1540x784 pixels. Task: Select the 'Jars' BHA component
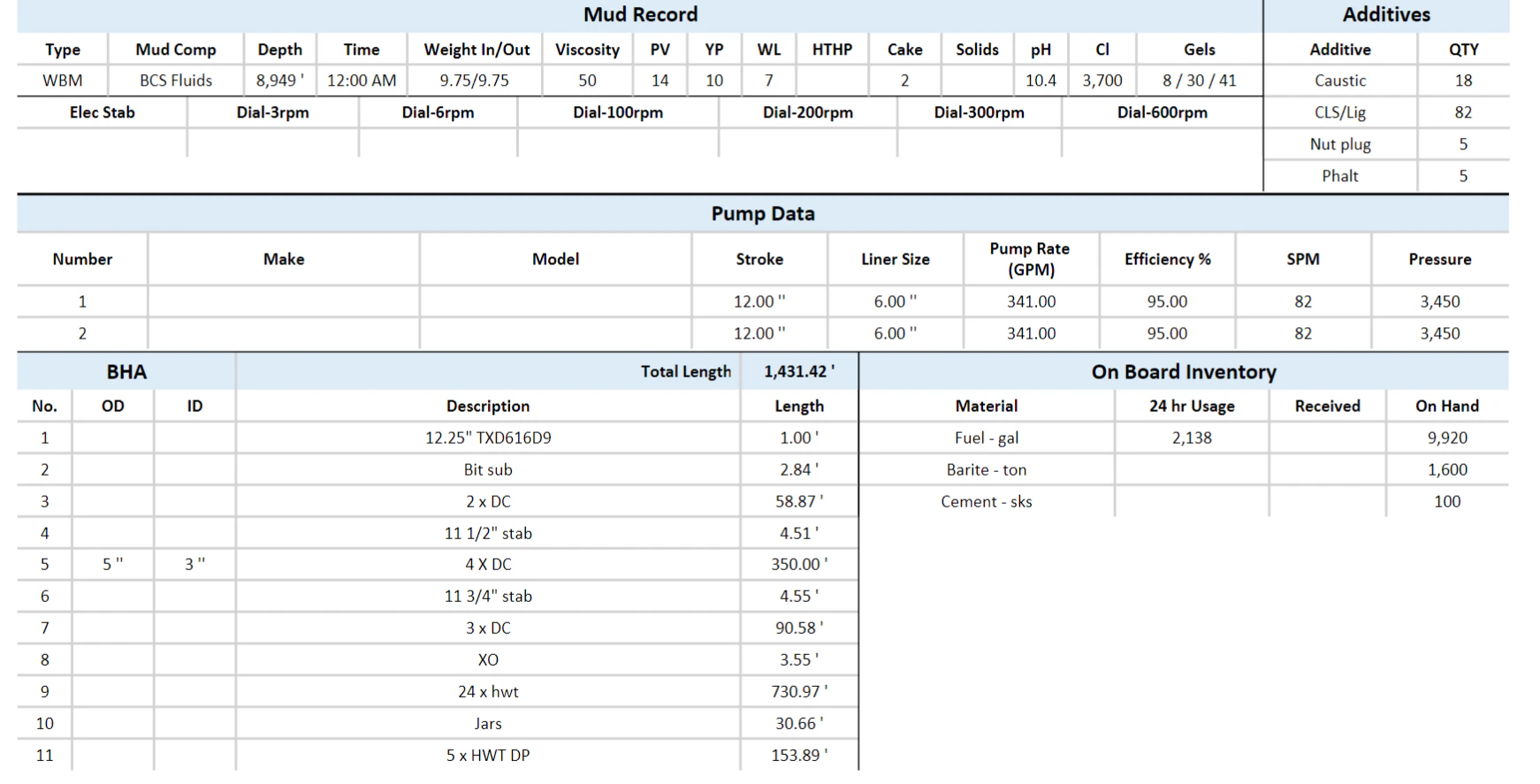point(488,723)
